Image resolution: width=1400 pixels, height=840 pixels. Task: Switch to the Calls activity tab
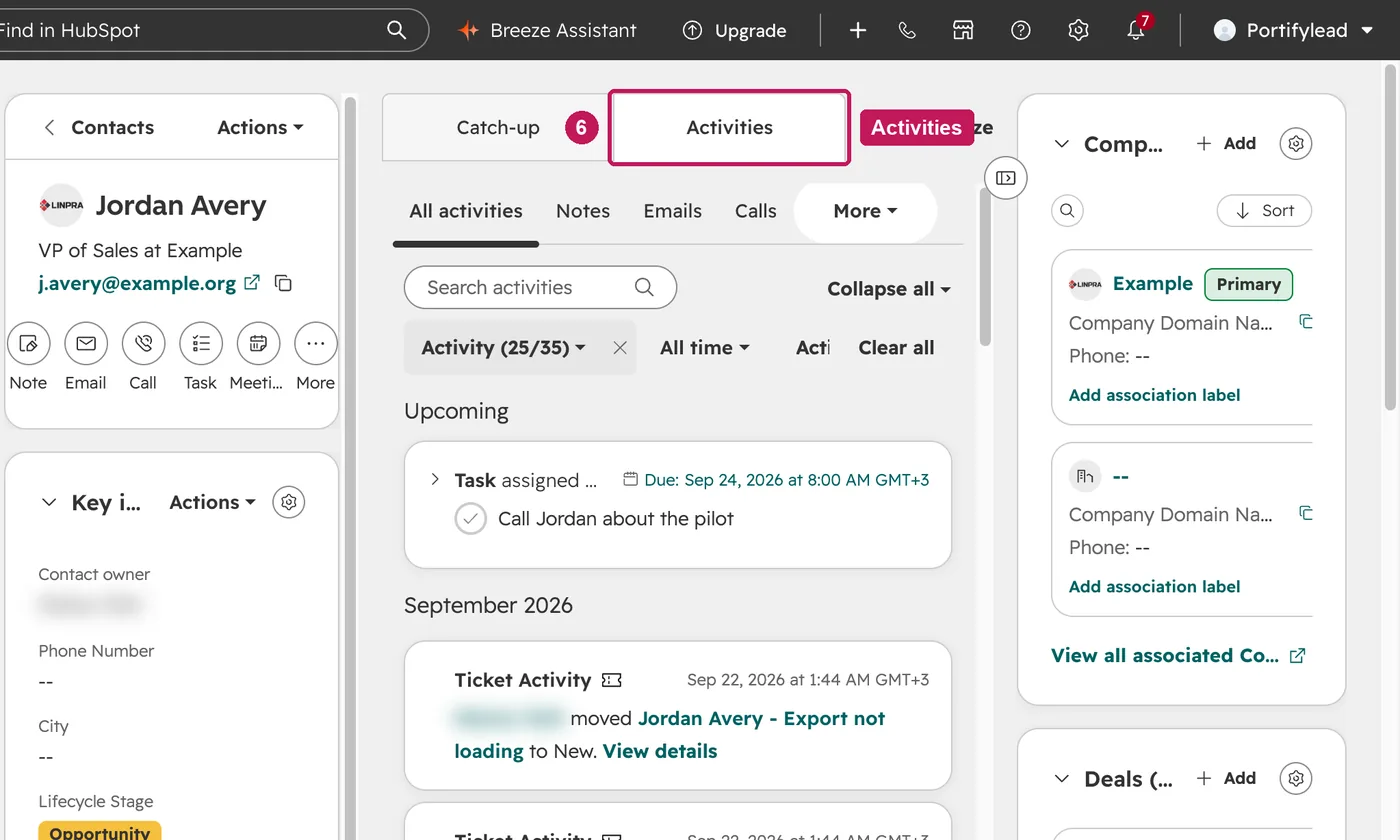756,211
